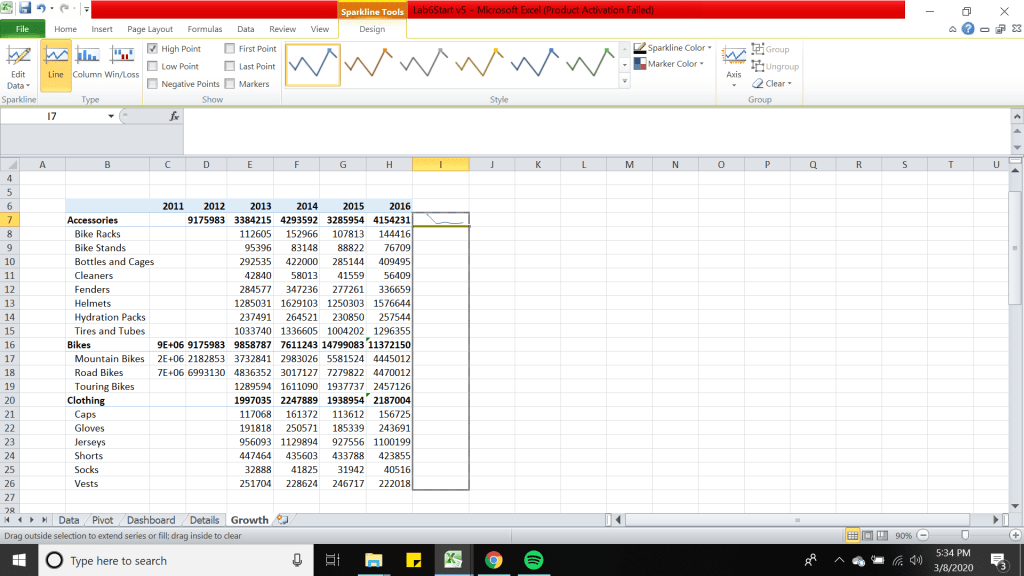
Task: Open the Page Layout ribbon tab
Action: coord(150,29)
